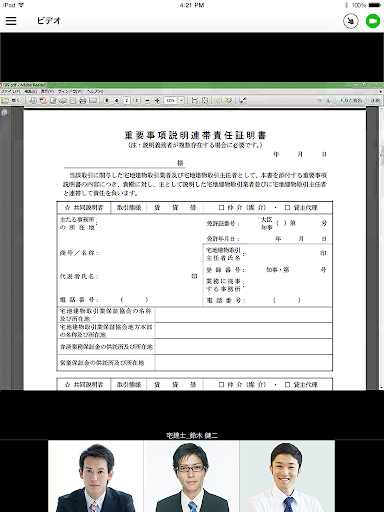Check the 仲介 (媒介) checkbox in first table
This screenshot has width=384, height=512.
[221, 207]
